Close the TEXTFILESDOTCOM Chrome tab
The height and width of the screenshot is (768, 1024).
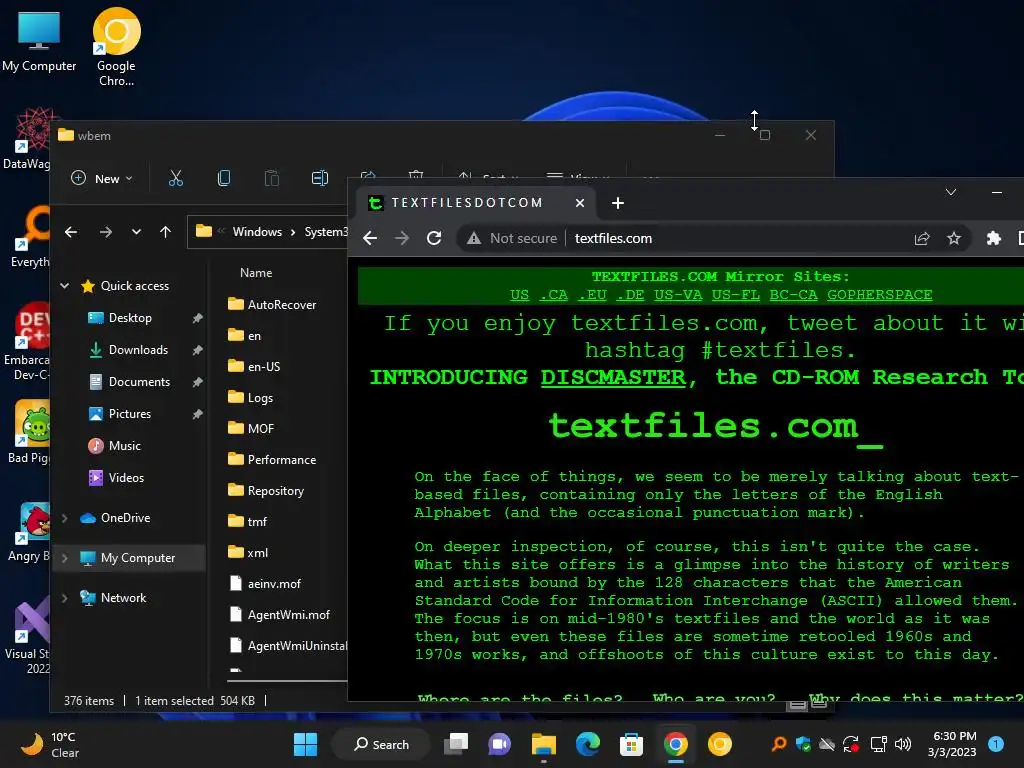tap(579, 203)
